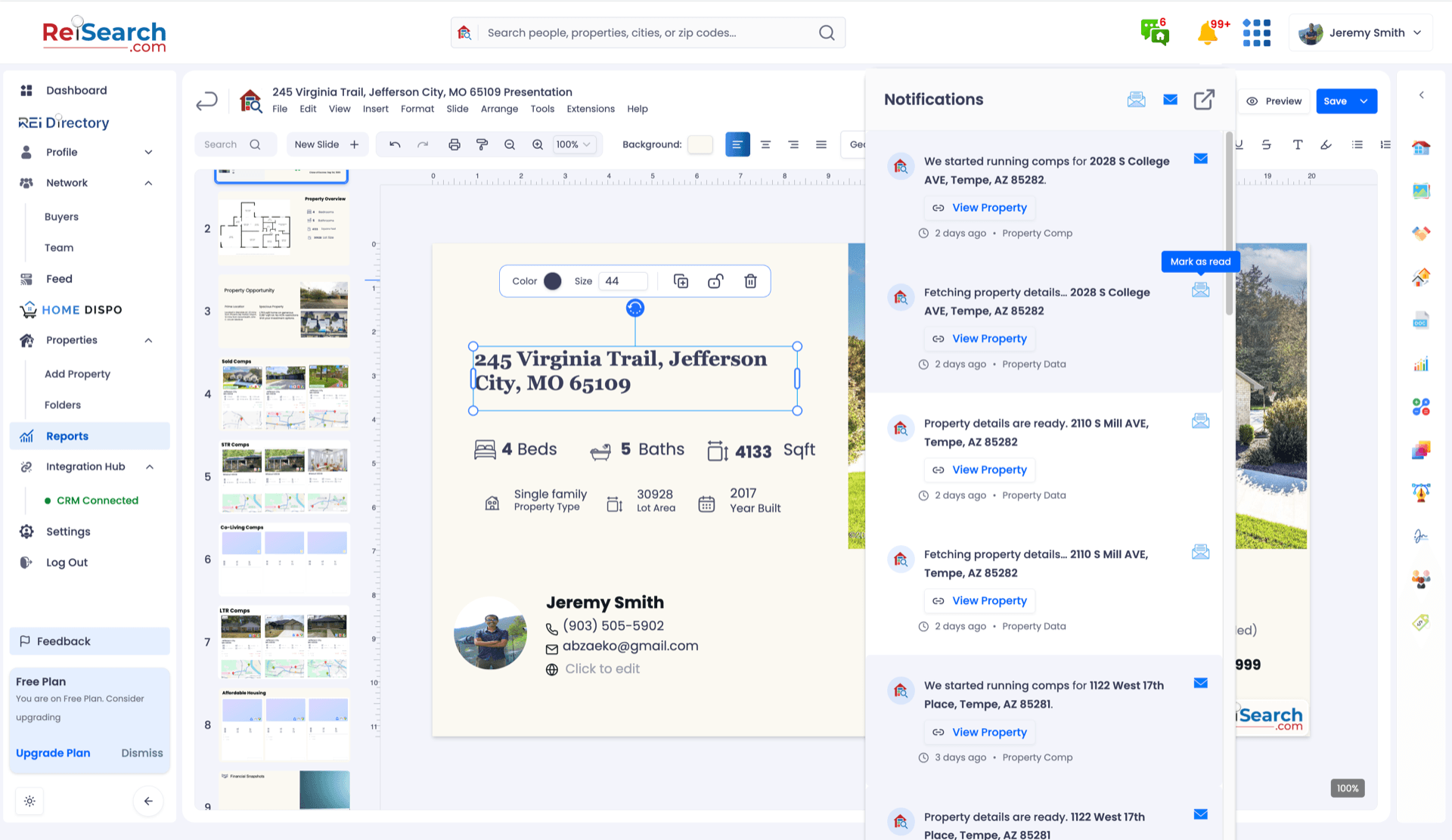Mark 2028 S College comps notification as read
The image size is (1452, 840).
coord(1201,159)
